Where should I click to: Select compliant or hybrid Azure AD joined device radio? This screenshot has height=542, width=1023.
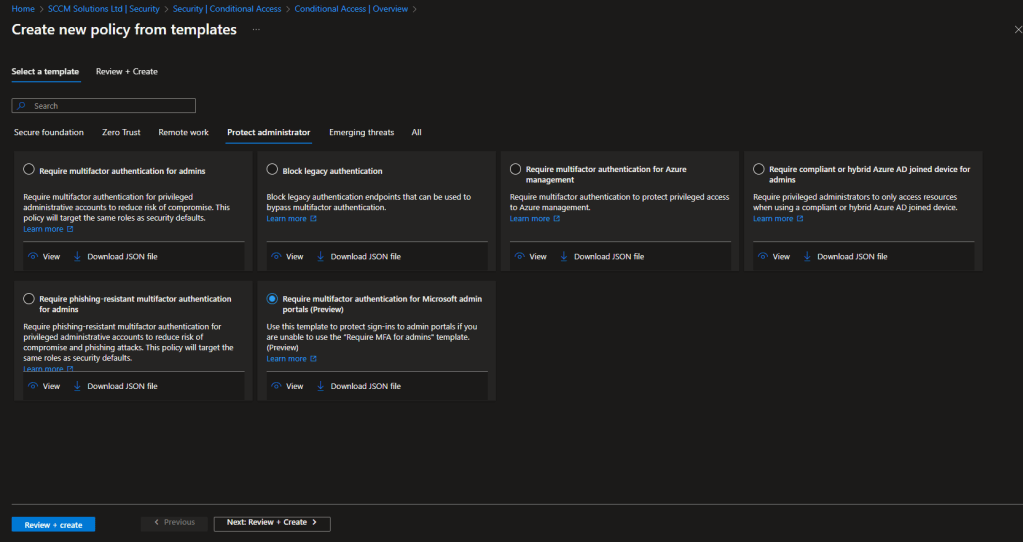tap(759, 170)
